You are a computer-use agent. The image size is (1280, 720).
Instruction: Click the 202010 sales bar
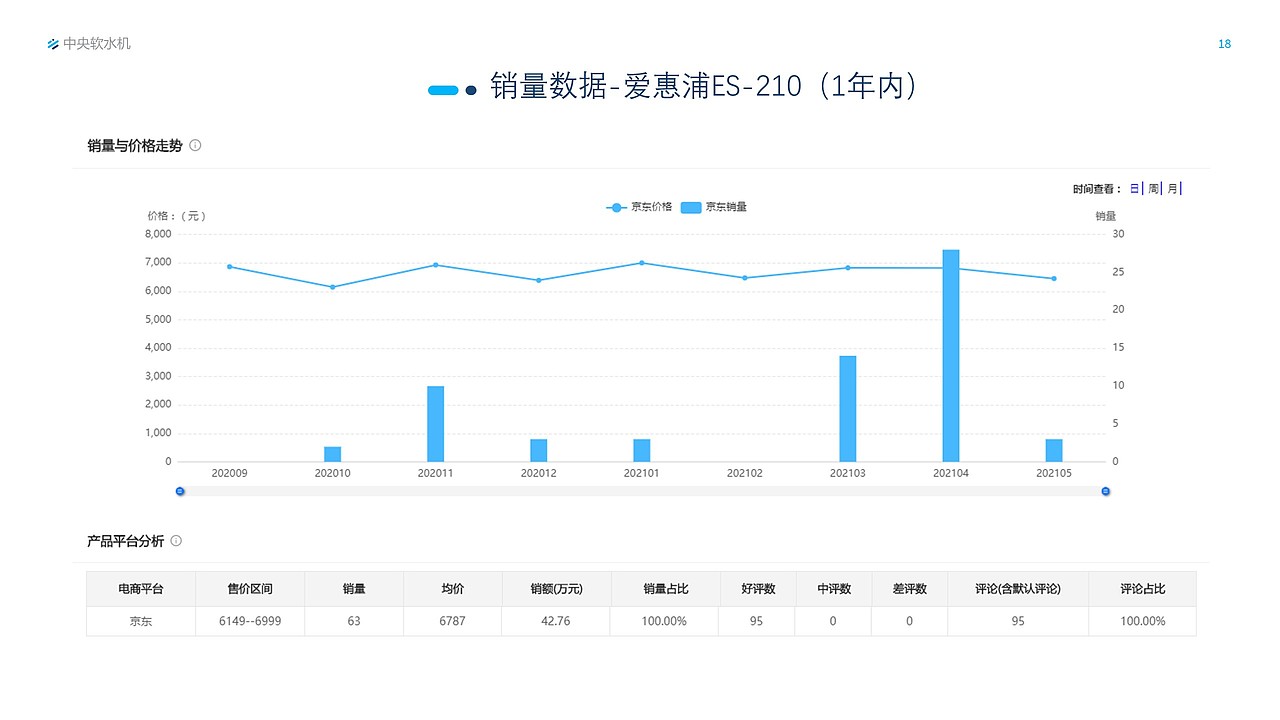point(332,454)
